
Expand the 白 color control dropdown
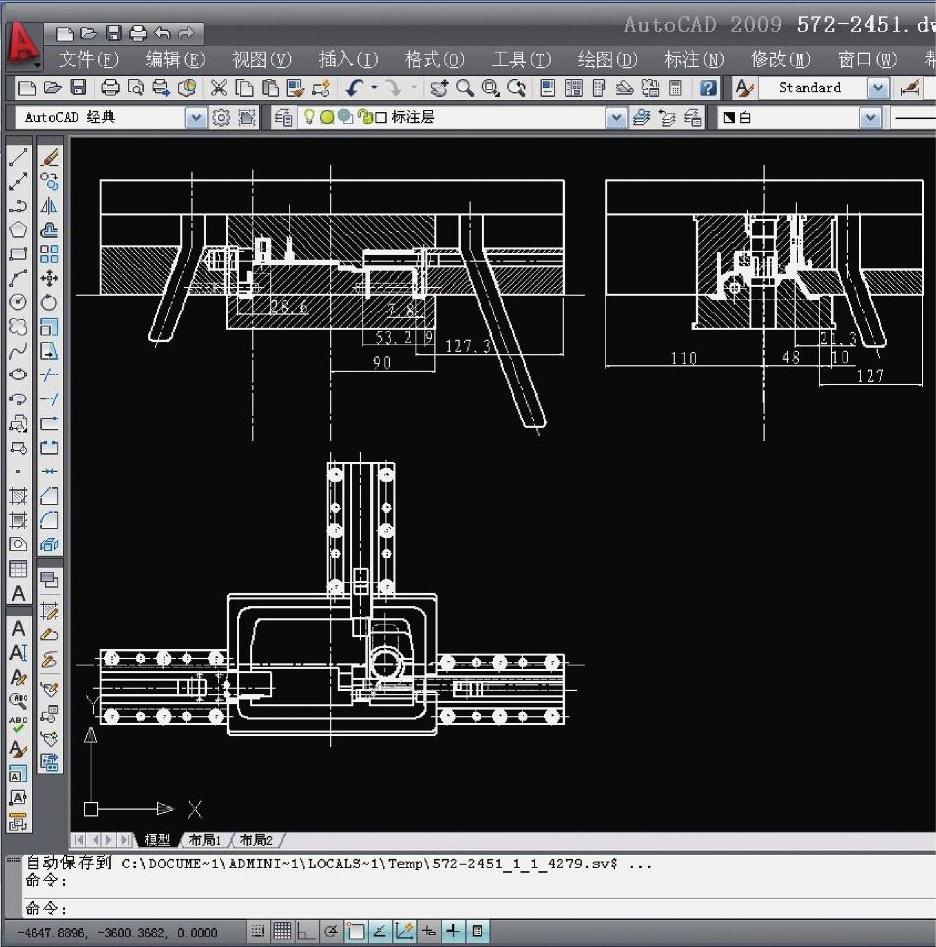point(870,117)
